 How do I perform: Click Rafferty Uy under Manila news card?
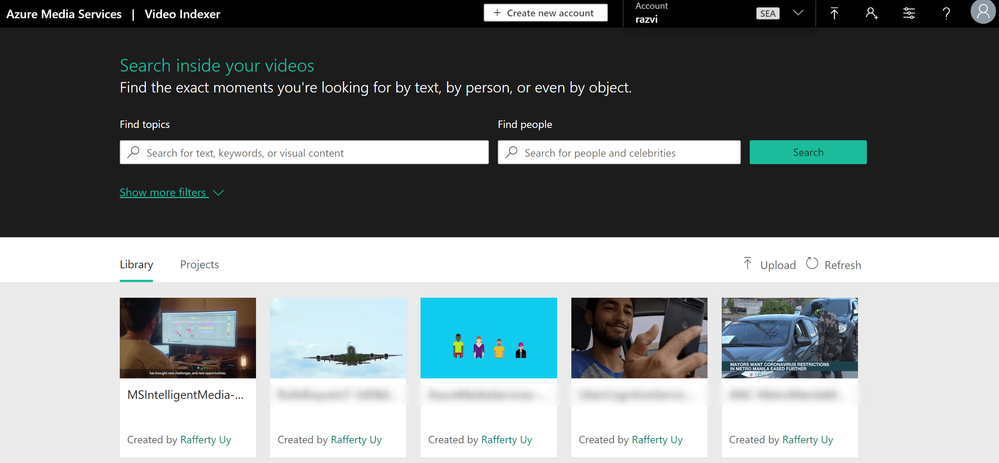point(807,439)
